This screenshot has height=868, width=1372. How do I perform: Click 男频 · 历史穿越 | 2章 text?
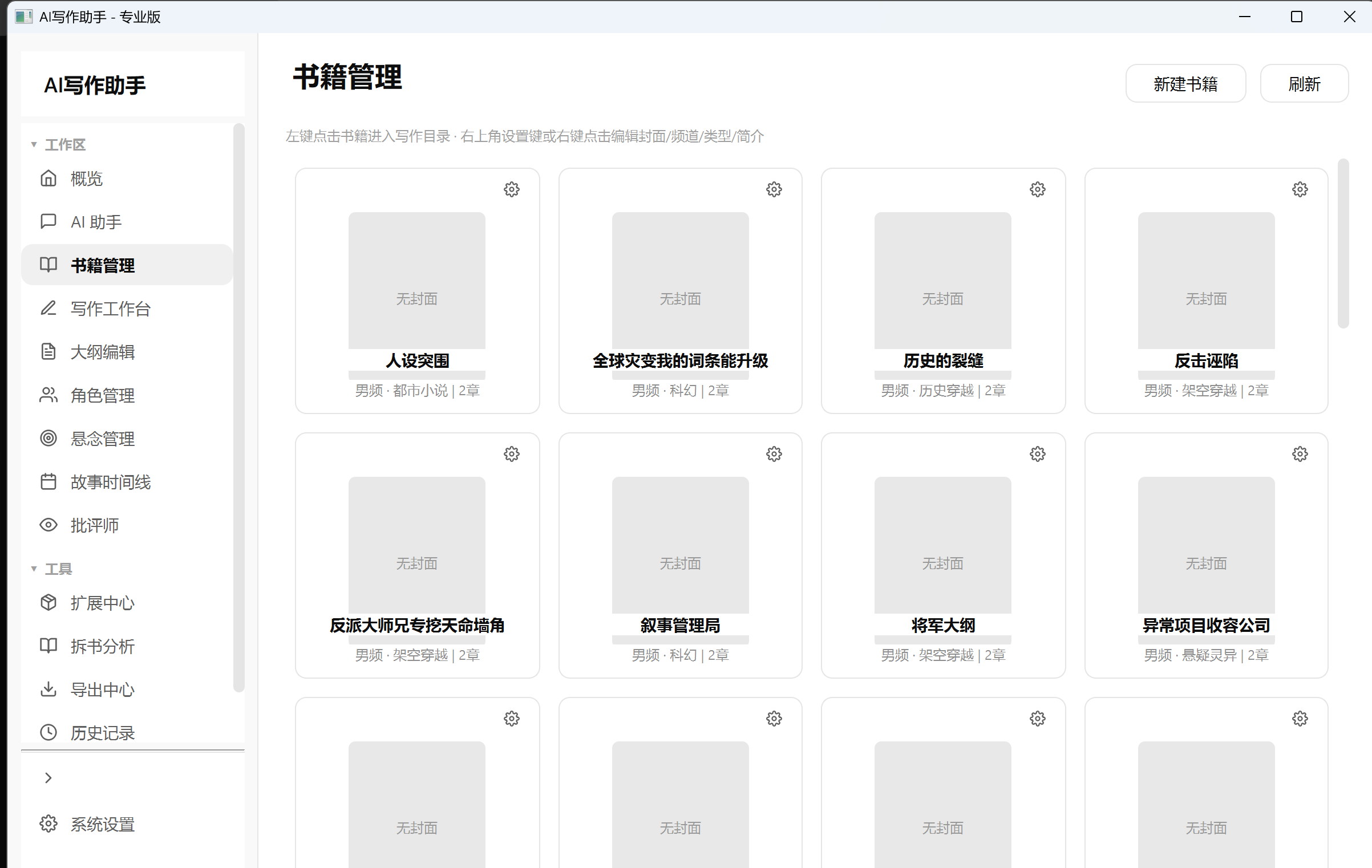click(943, 391)
